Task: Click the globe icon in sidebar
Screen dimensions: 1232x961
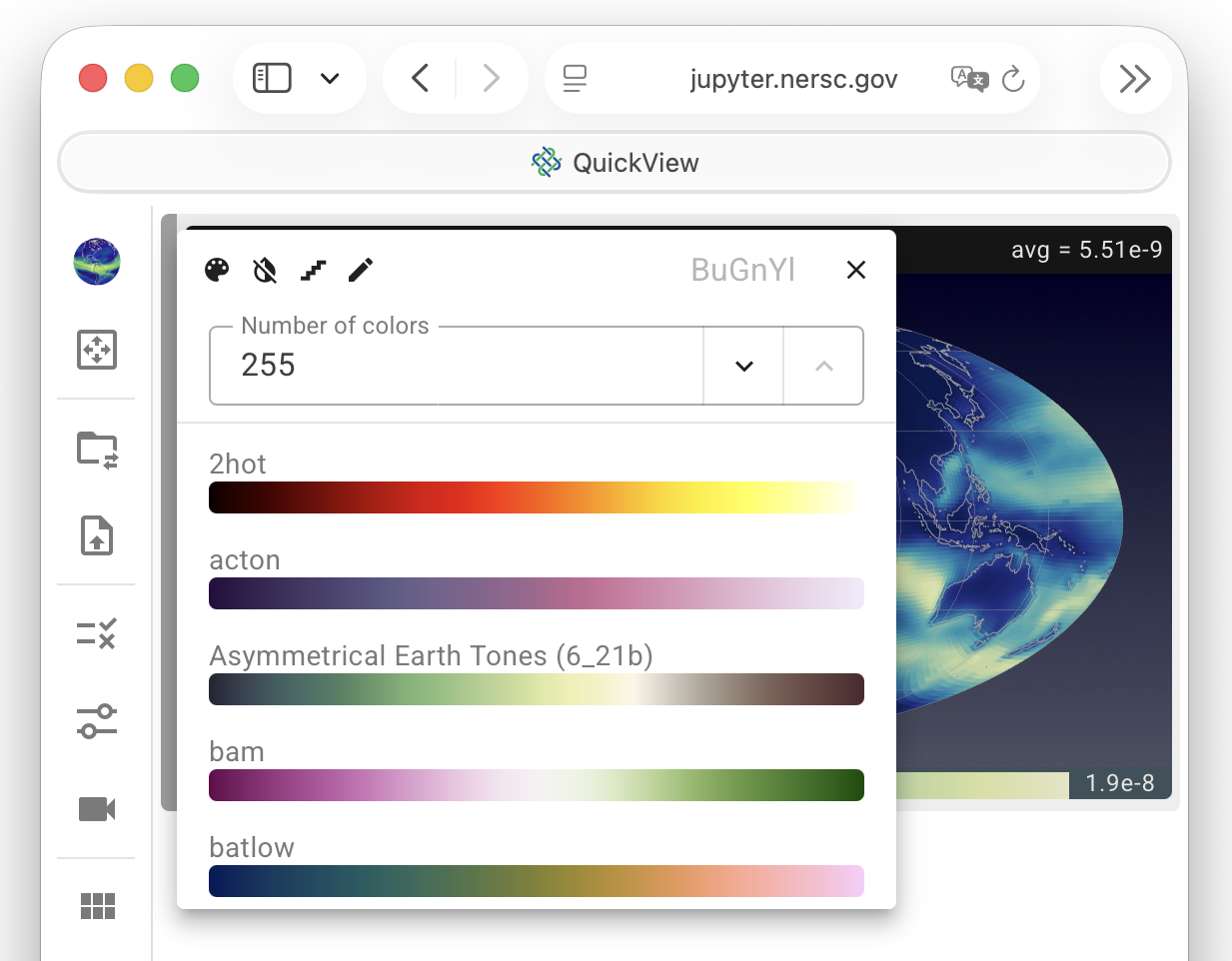Action: coord(97,262)
